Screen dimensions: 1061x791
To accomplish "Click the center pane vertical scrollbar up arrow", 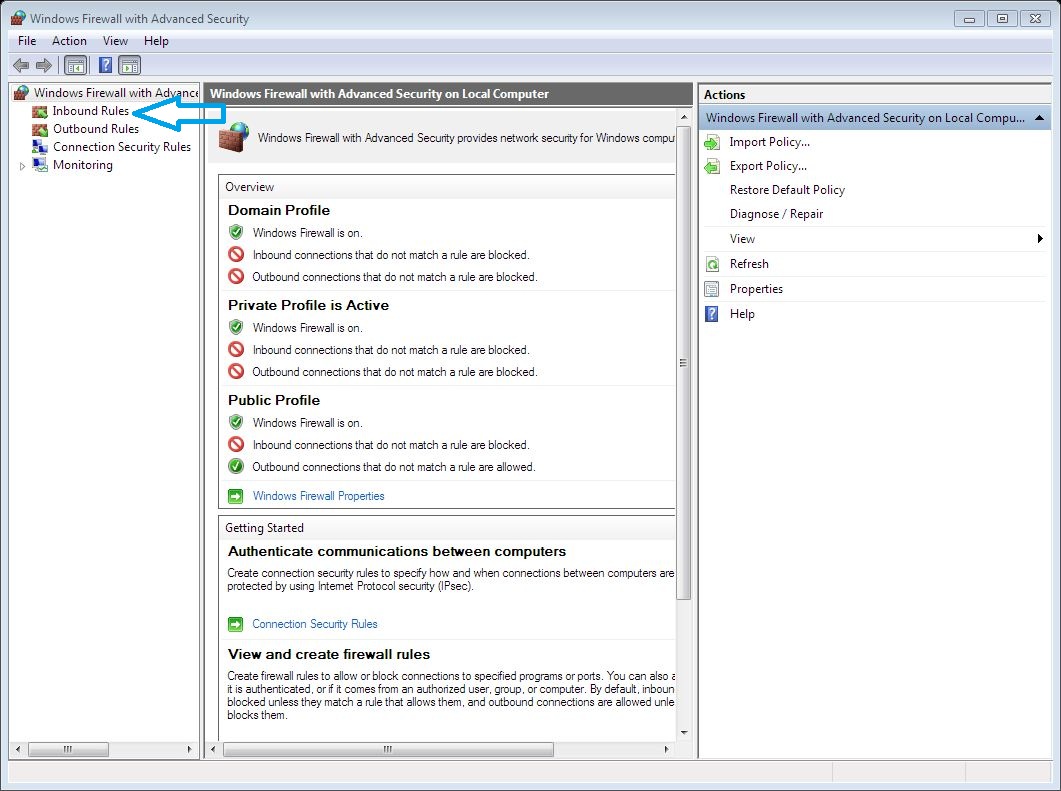I will (684, 117).
